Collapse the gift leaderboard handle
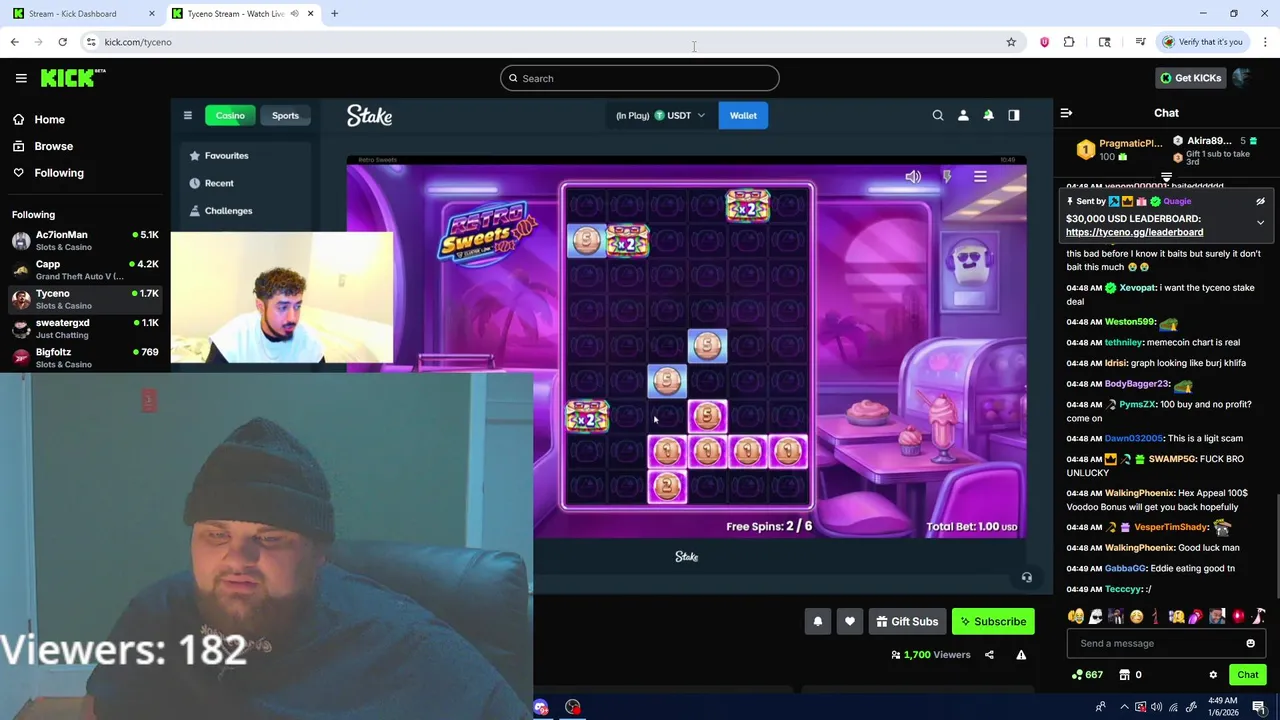 (1166, 177)
